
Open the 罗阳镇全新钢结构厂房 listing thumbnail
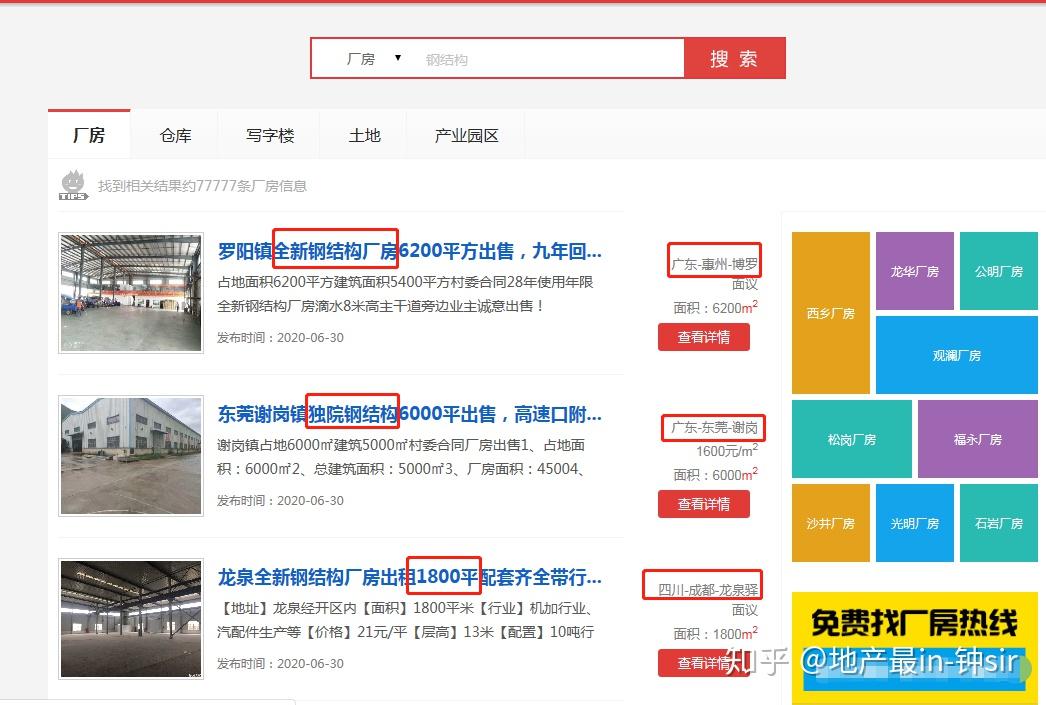[131, 292]
